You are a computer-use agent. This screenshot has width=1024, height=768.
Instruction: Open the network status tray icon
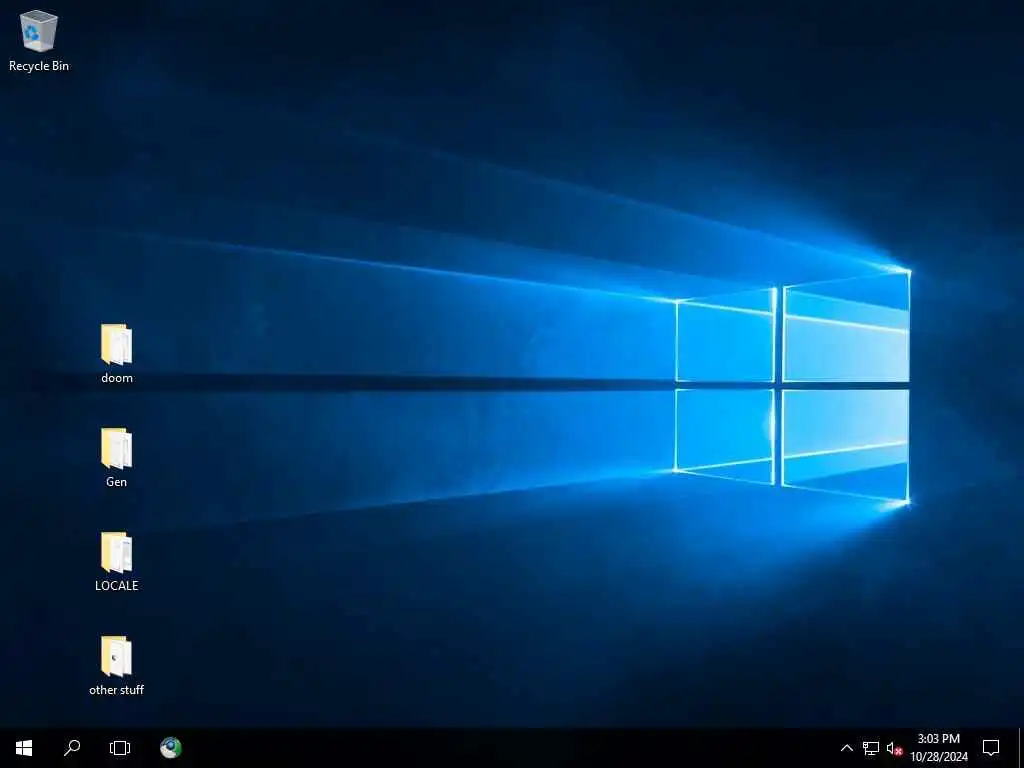click(871, 748)
